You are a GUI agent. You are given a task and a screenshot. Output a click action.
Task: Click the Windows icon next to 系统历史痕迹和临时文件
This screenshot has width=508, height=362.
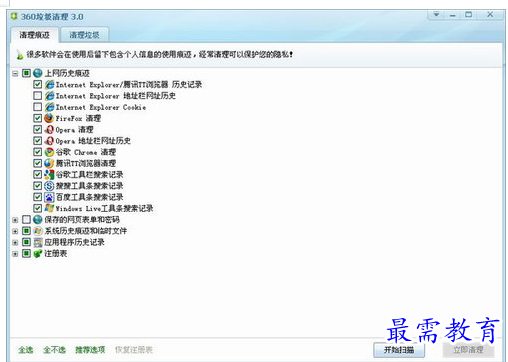(38, 231)
